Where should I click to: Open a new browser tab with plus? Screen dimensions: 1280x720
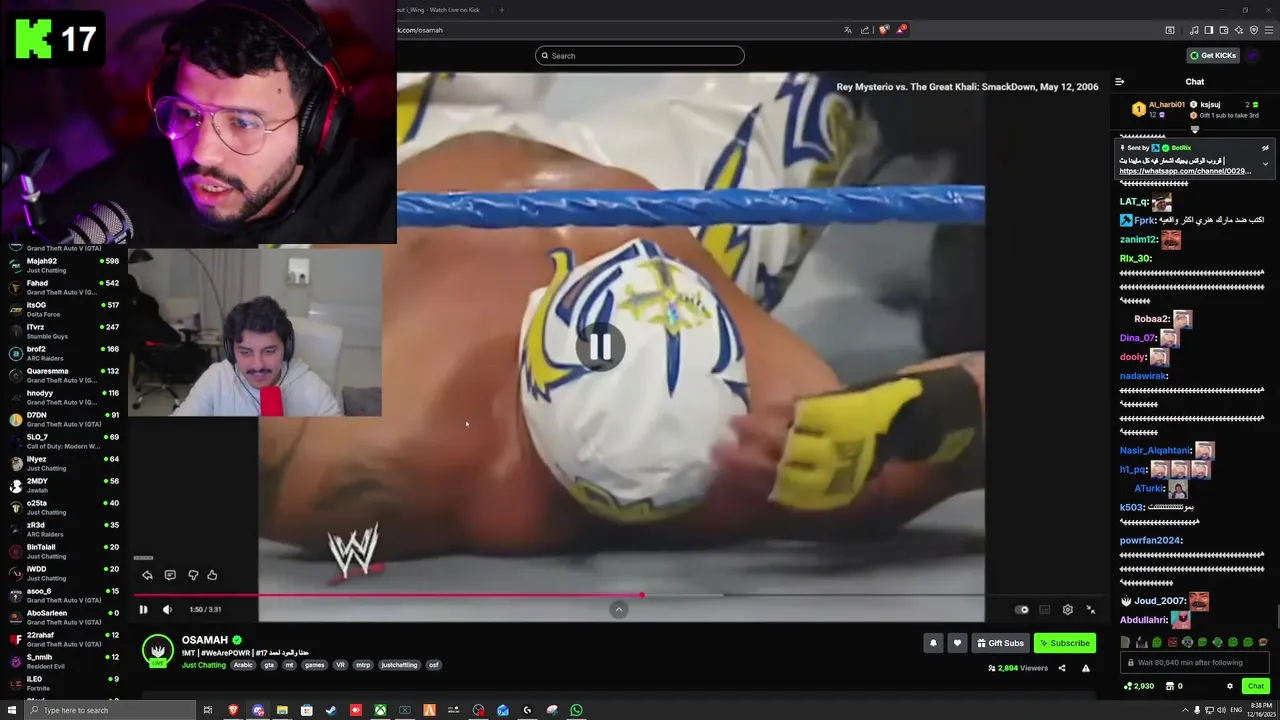502,10
